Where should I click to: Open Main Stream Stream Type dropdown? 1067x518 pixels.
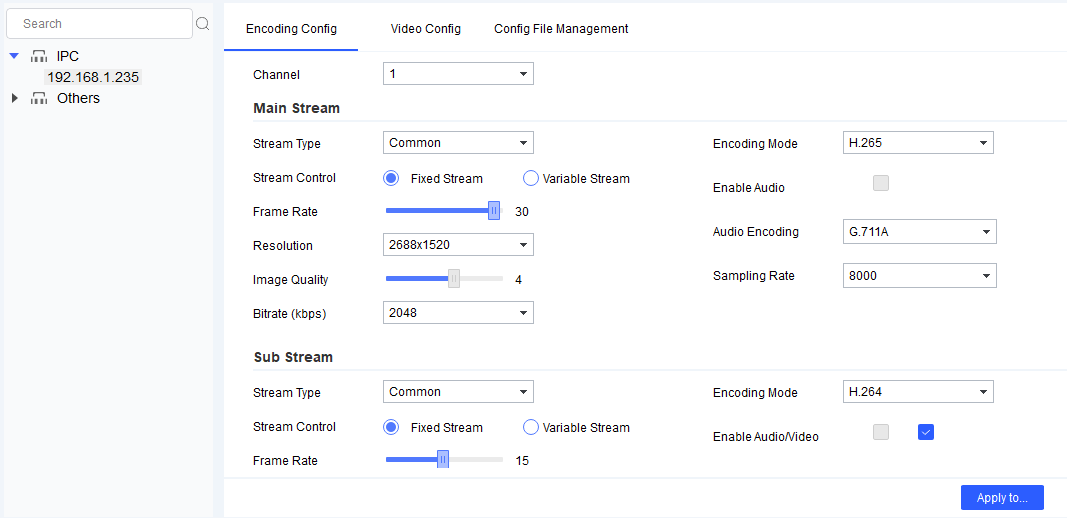point(458,142)
